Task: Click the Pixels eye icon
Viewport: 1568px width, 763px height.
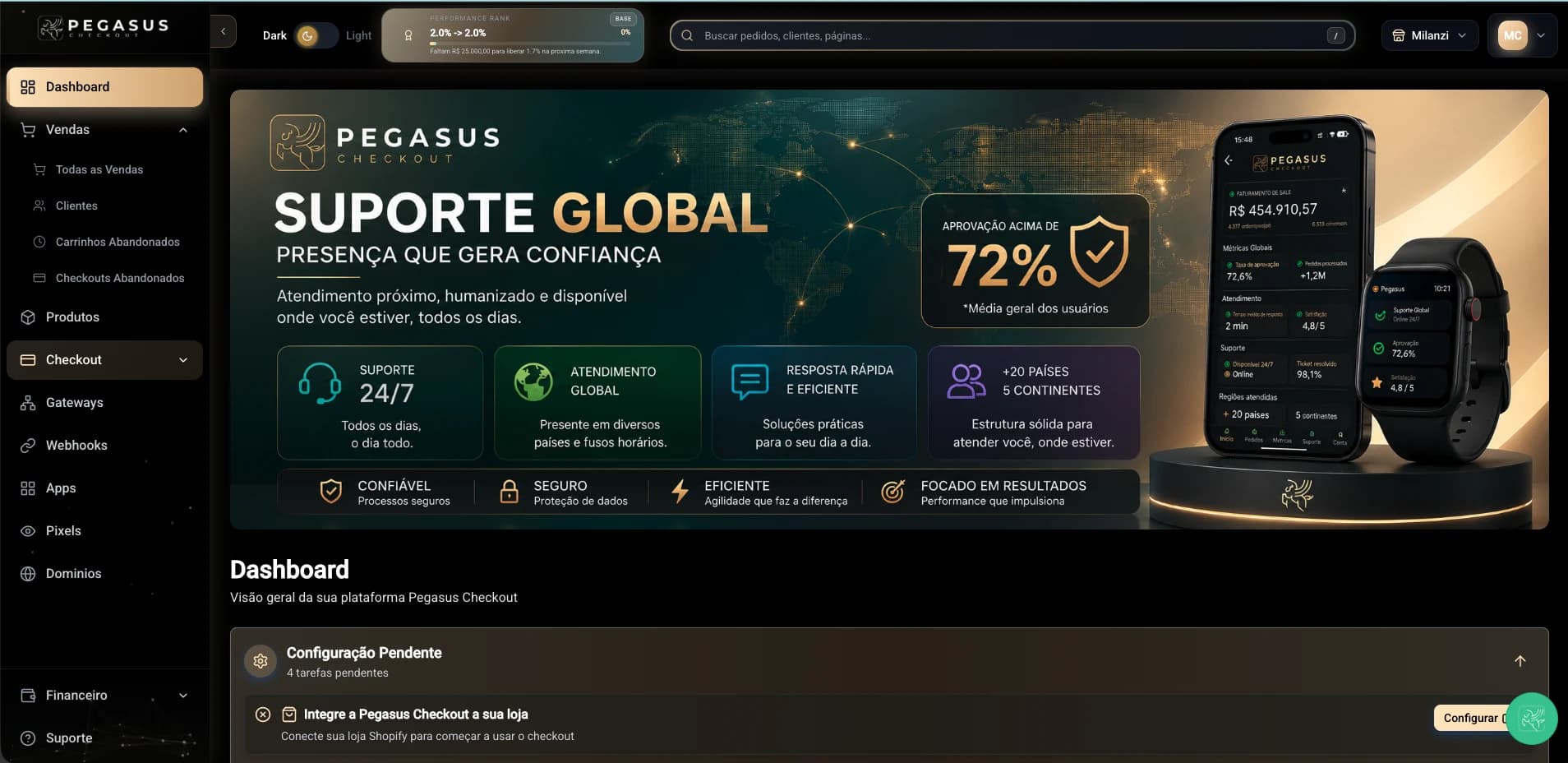Action: tap(28, 531)
